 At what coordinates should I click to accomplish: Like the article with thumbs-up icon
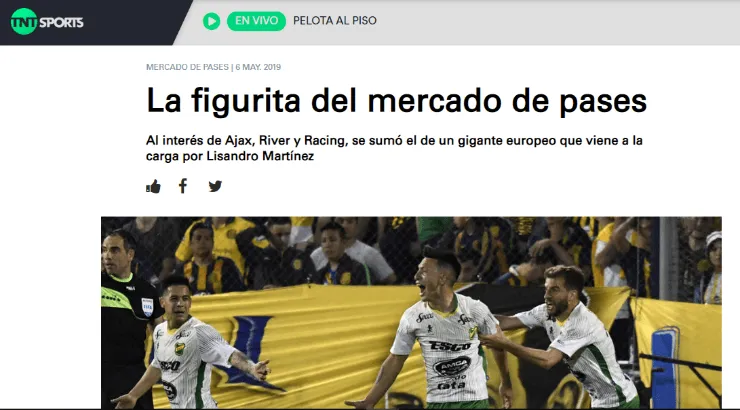153,186
